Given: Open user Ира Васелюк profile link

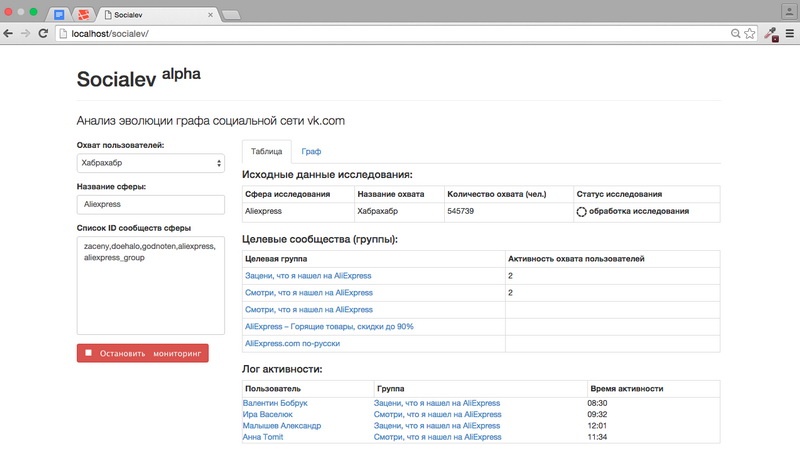Looking at the screenshot, I should pyautogui.click(x=267, y=414).
